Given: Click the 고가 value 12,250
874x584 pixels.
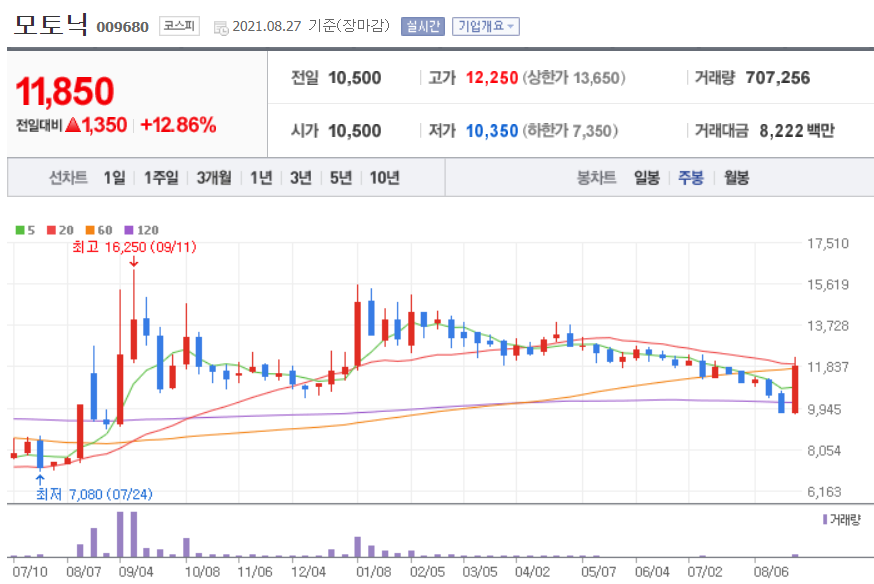Looking at the screenshot, I should point(492,78).
